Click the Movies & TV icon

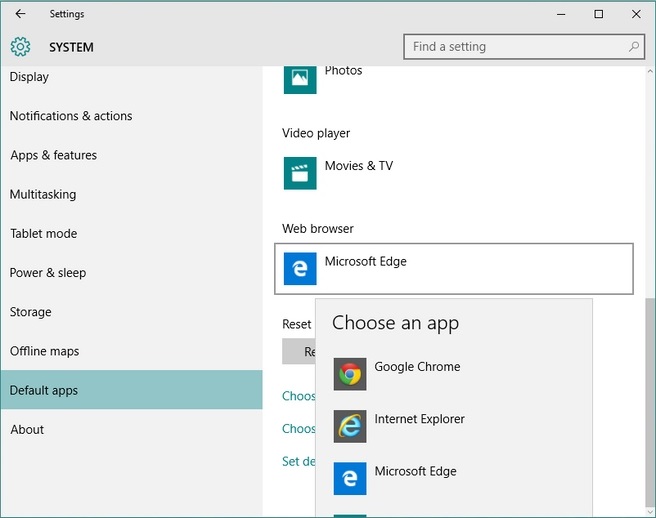point(300,173)
